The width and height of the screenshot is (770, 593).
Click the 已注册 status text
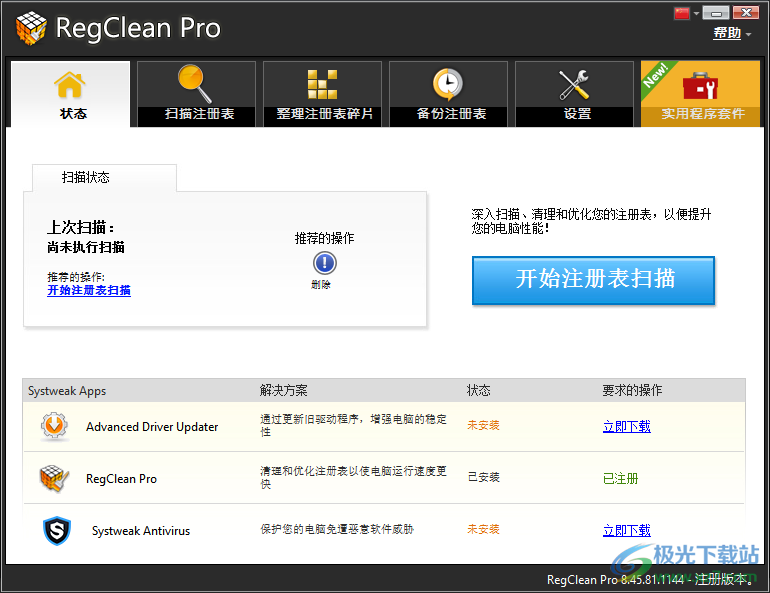pos(620,479)
